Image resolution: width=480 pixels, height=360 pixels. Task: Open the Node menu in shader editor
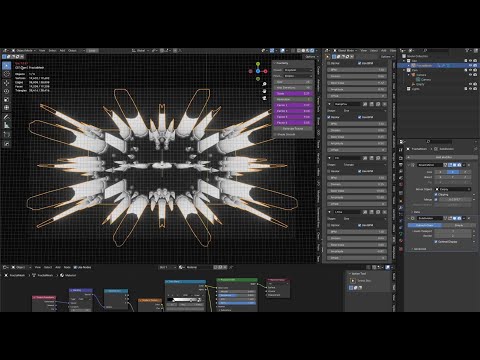point(67,267)
